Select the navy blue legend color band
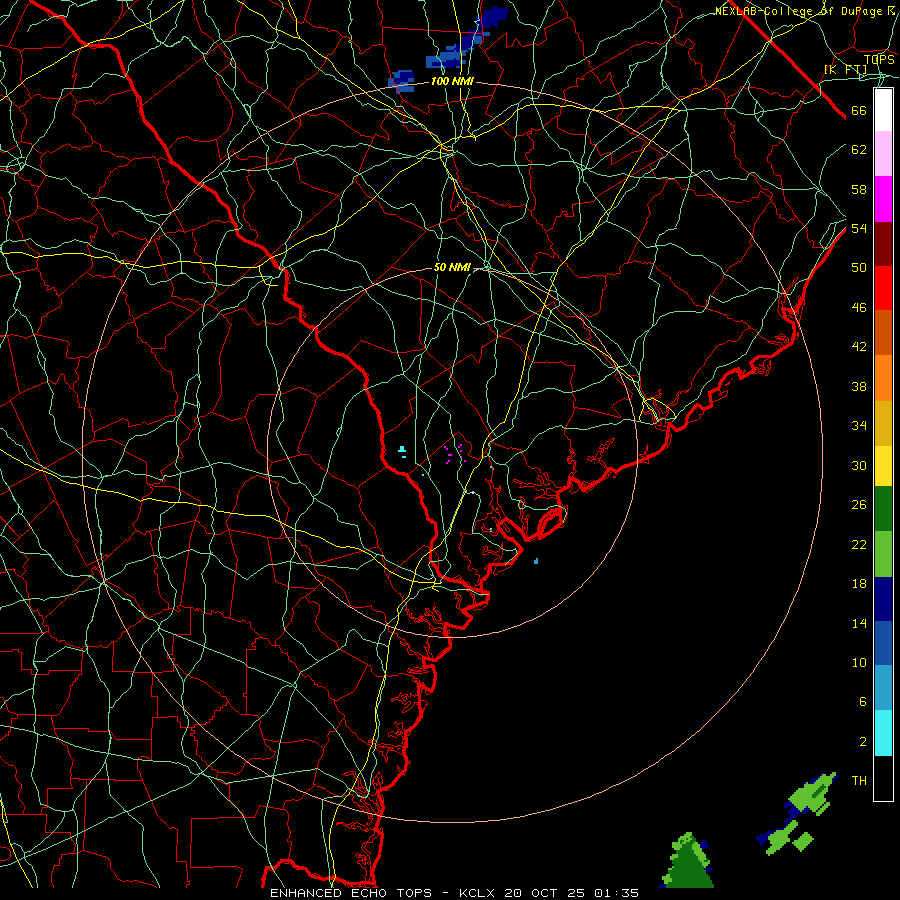 883,599
